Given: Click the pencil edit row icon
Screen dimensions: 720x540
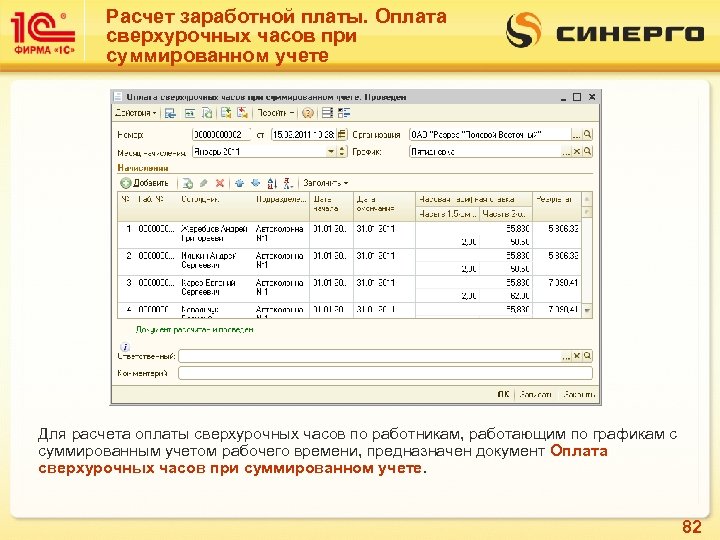Looking at the screenshot, I should coord(204,183).
